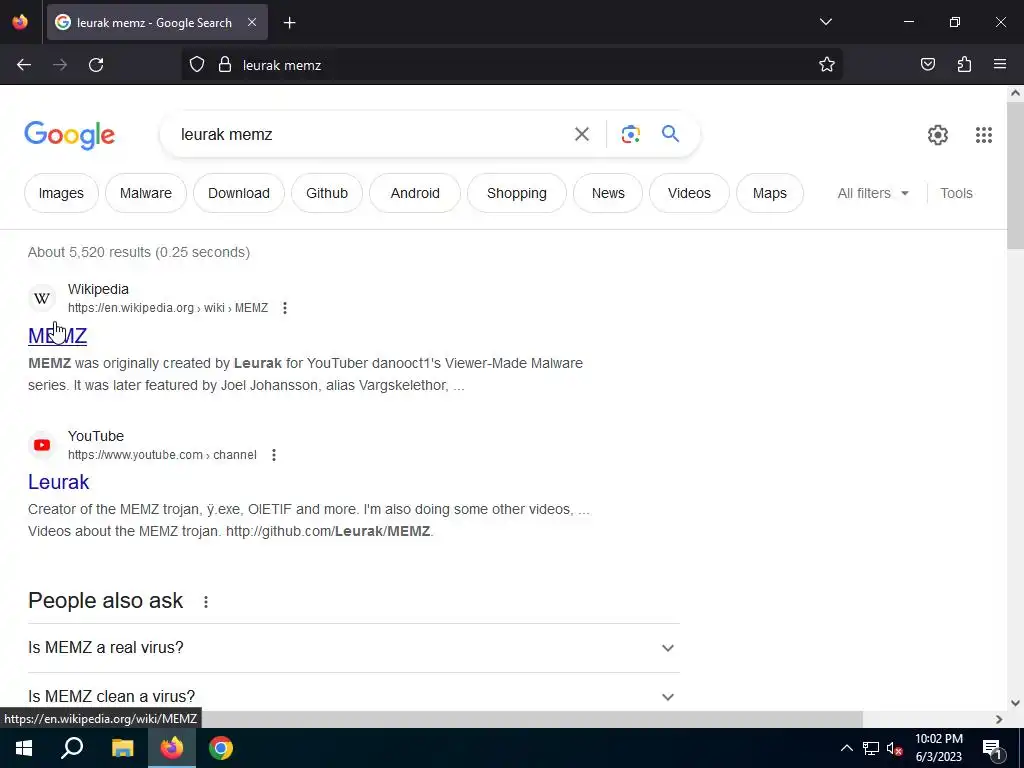Open the Leurak YouTube channel link

tap(58, 482)
